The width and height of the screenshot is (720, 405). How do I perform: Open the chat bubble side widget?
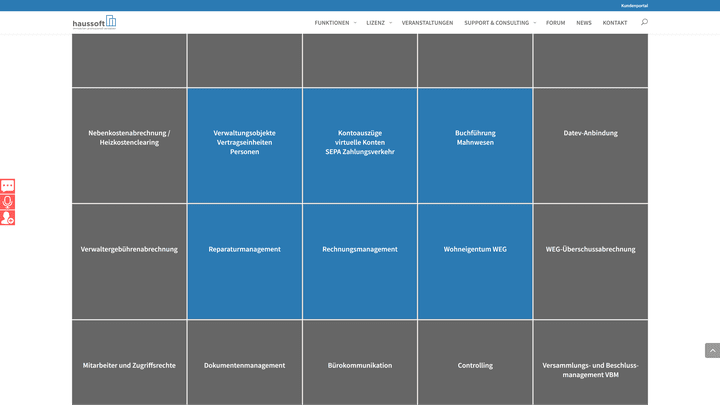(x=7, y=186)
